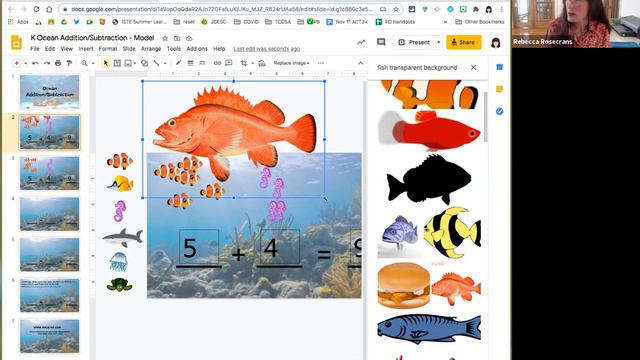
Task: Open the Format menu
Action: (x=108, y=49)
